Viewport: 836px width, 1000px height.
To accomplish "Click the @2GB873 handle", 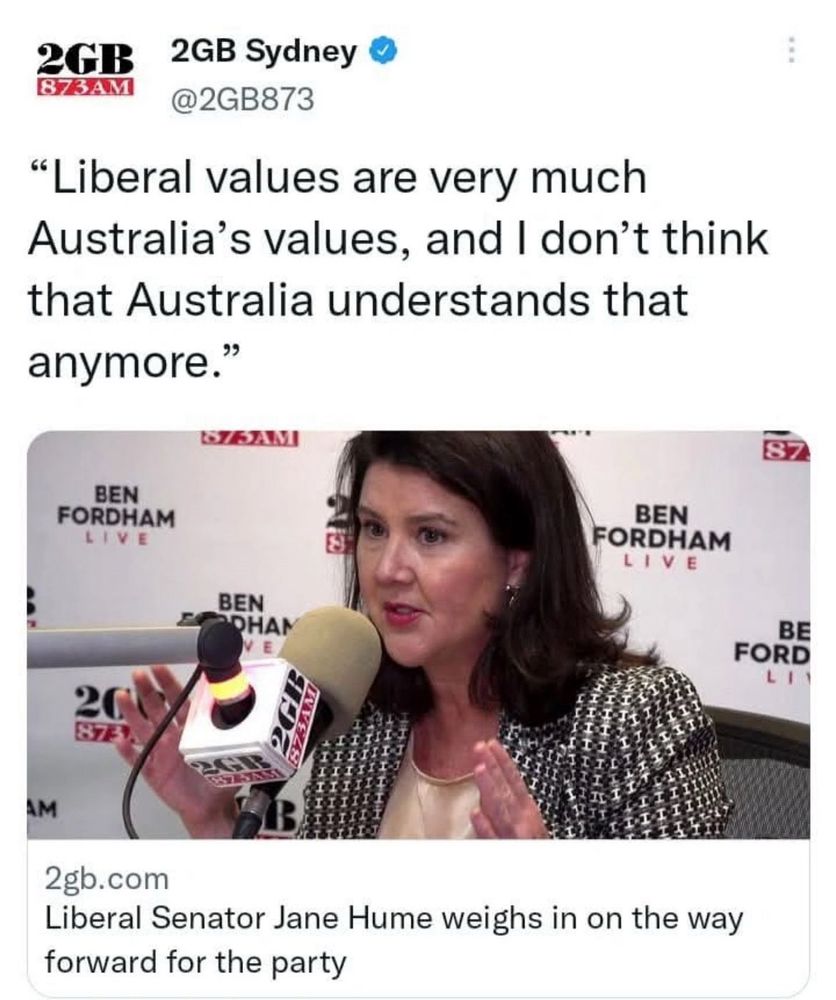I will tap(242, 99).
